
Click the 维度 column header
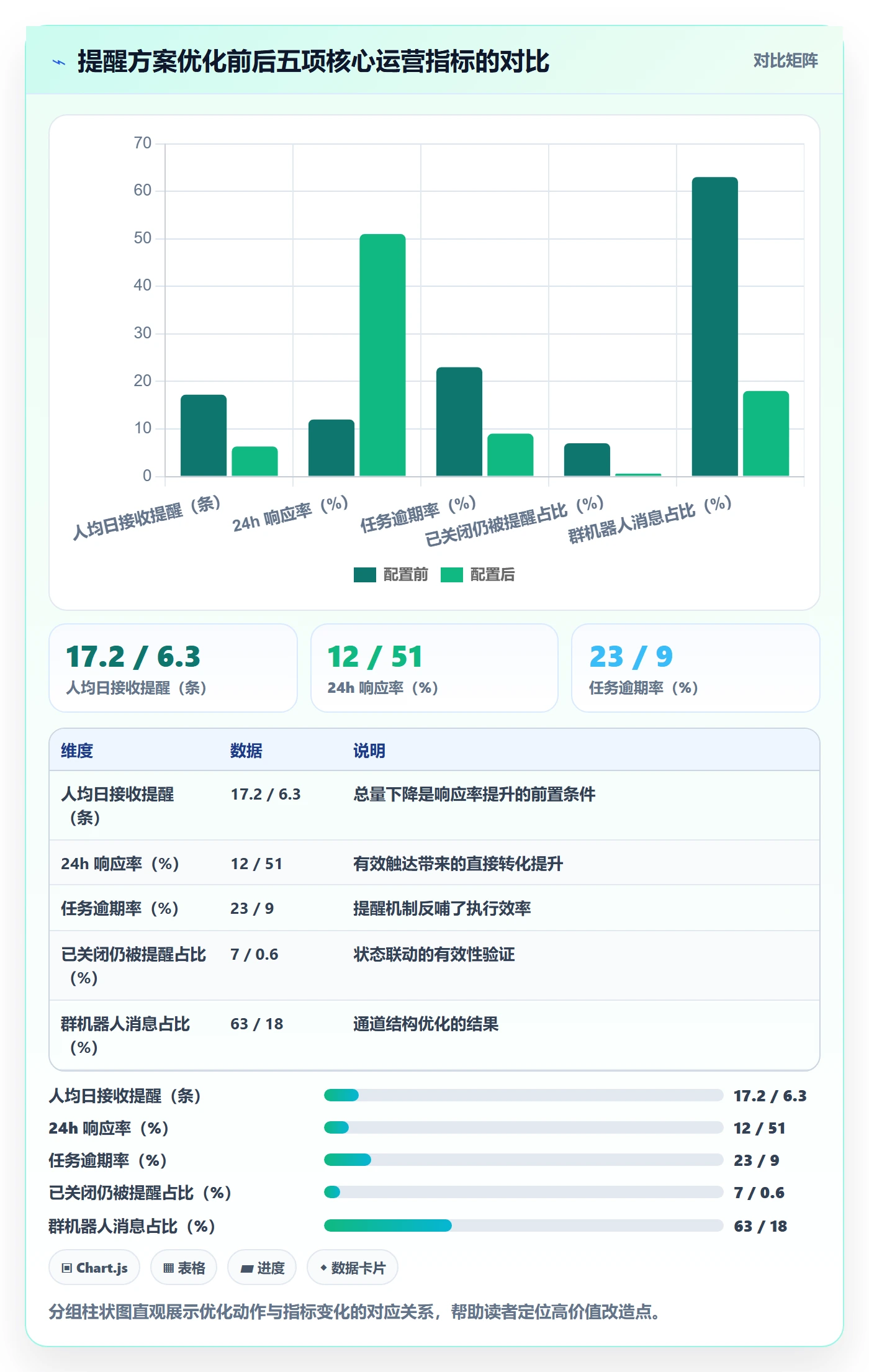coord(77,751)
